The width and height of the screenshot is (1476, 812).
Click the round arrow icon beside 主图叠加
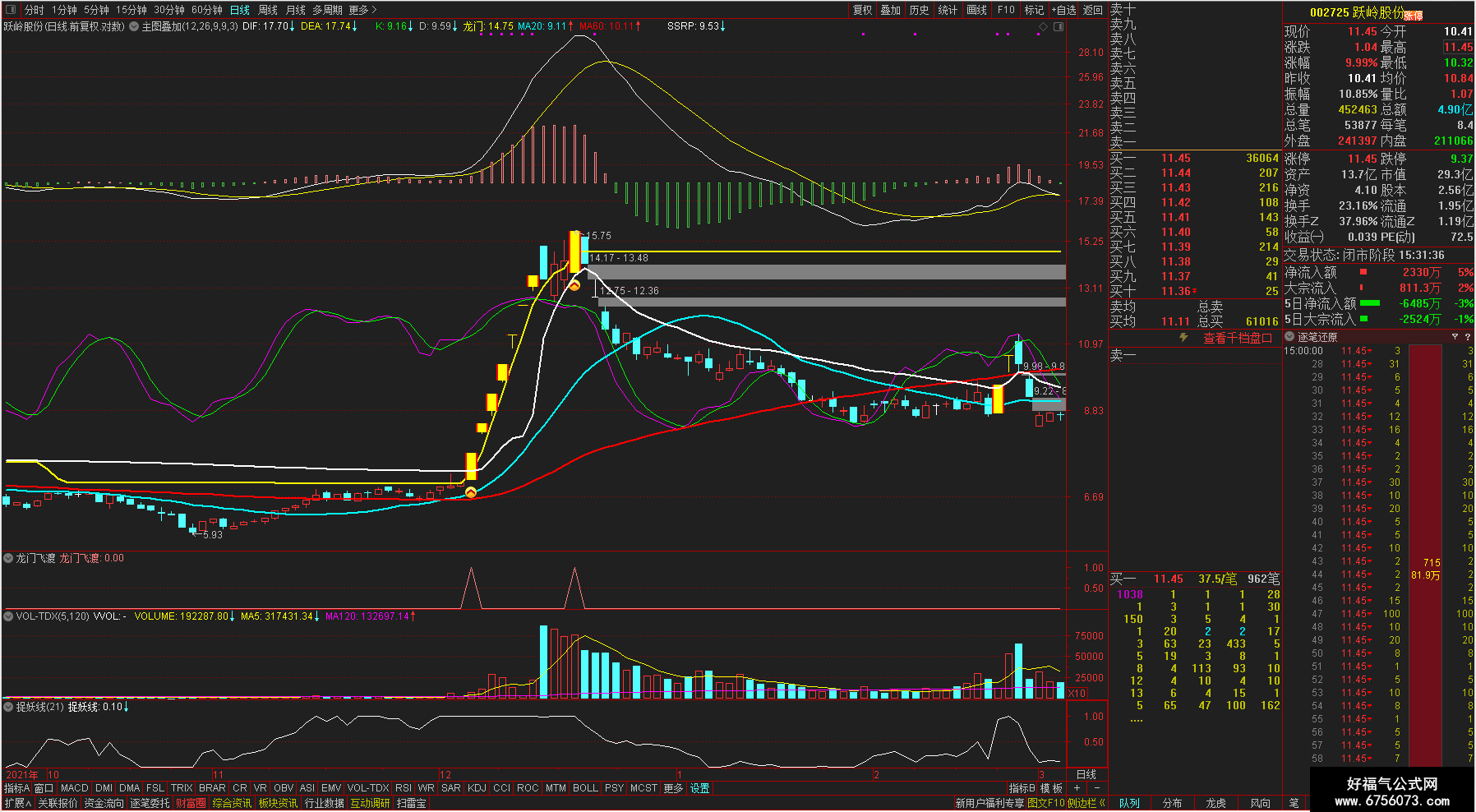134,26
